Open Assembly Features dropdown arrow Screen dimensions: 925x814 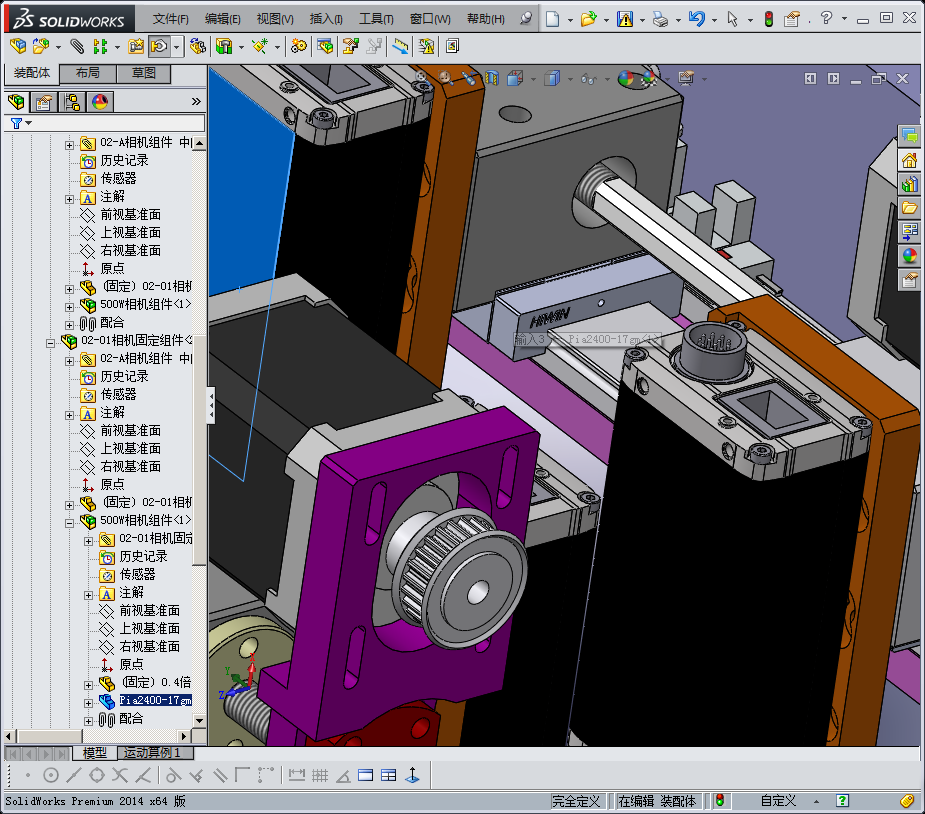point(241,47)
